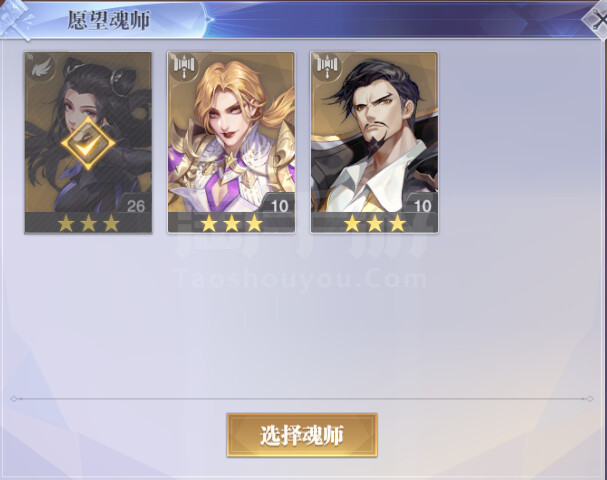Select the blonde-haired soul master card
607x480 pixels.
pyautogui.click(x=231, y=142)
